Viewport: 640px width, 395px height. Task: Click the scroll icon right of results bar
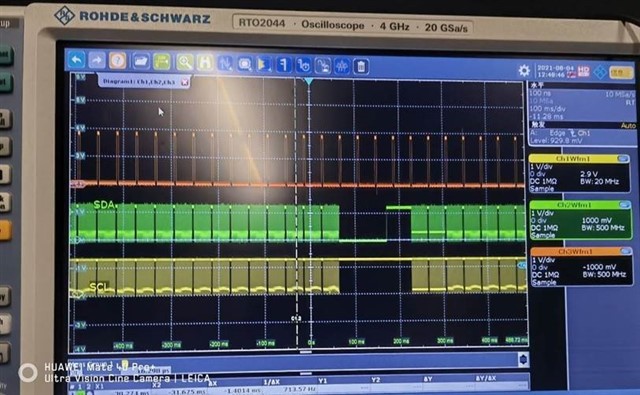point(523,360)
